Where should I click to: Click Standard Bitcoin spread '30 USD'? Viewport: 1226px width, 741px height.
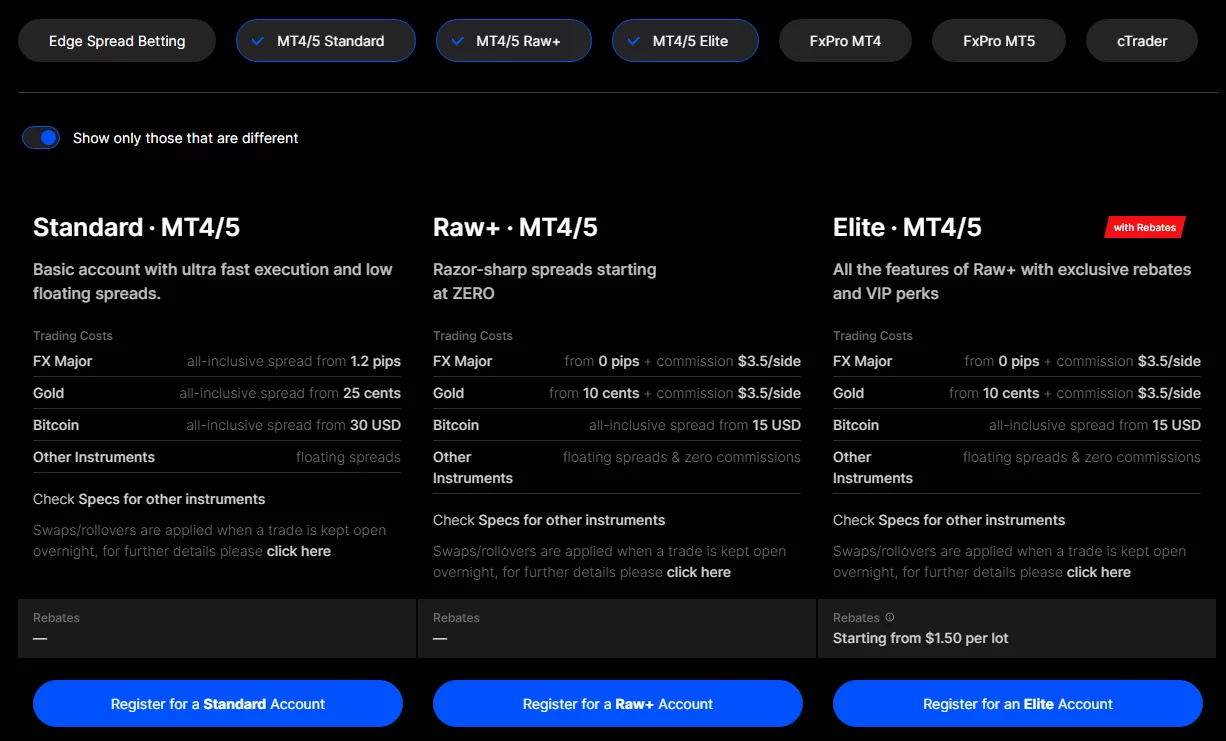tap(375, 425)
